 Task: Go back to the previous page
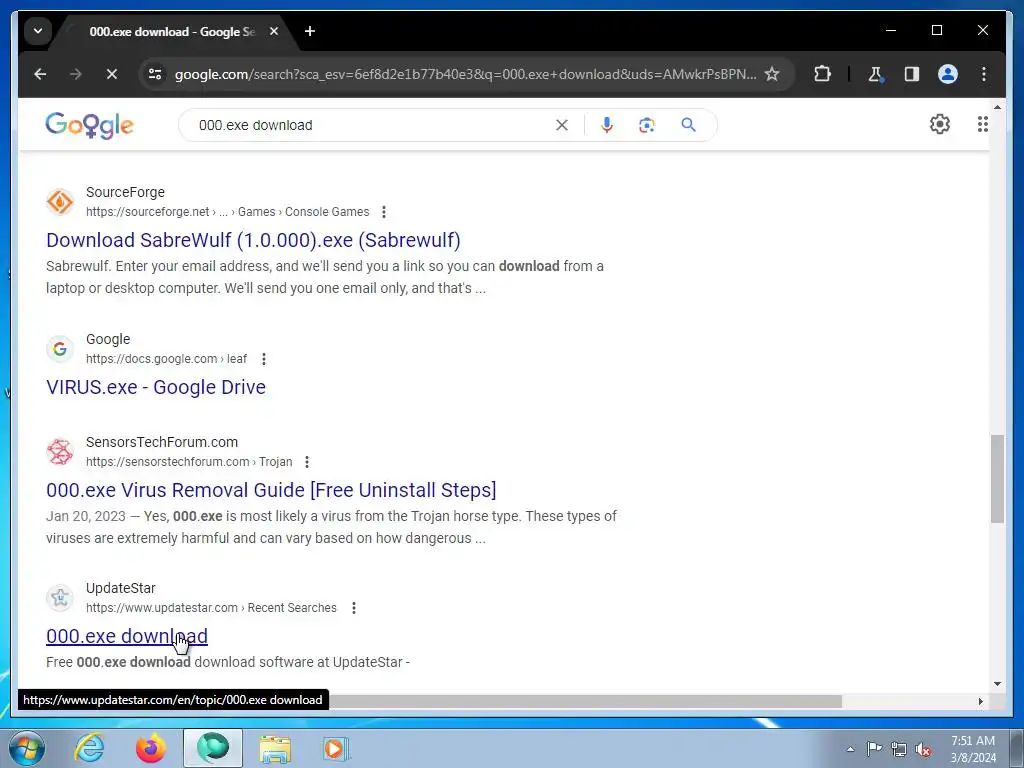pos(40,74)
